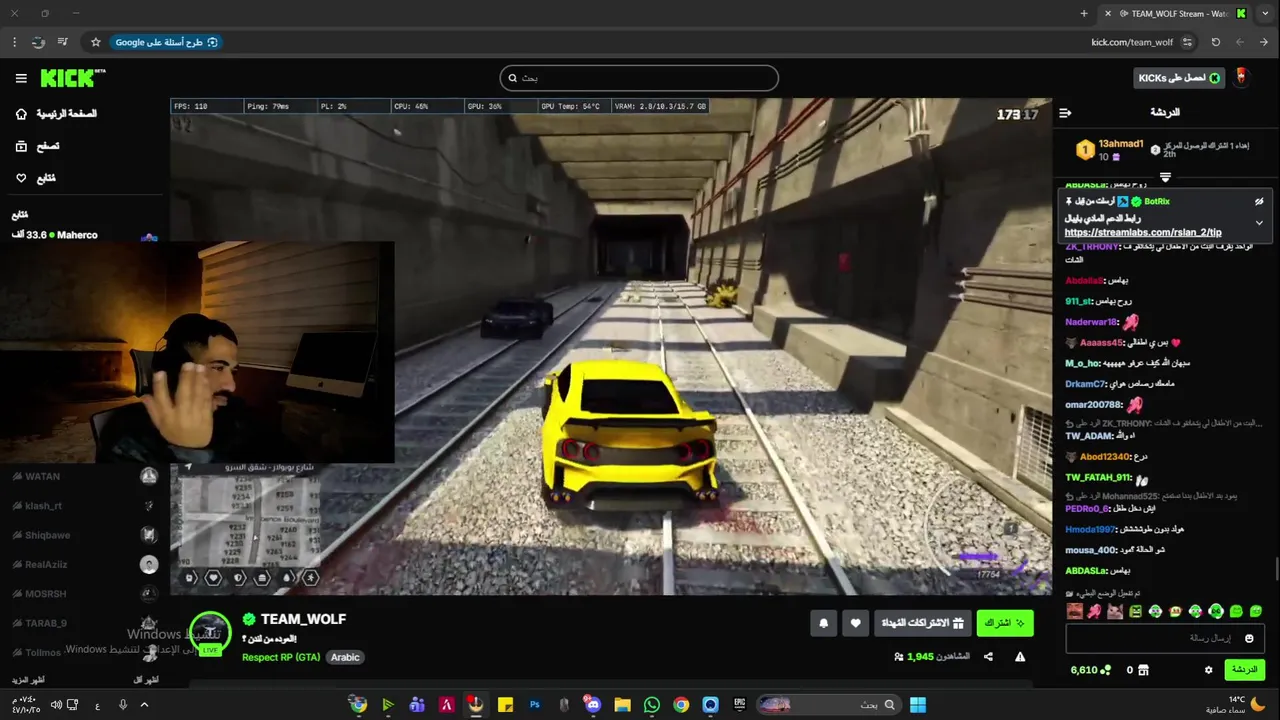Click the green Subscribe button

[x=1005, y=623]
